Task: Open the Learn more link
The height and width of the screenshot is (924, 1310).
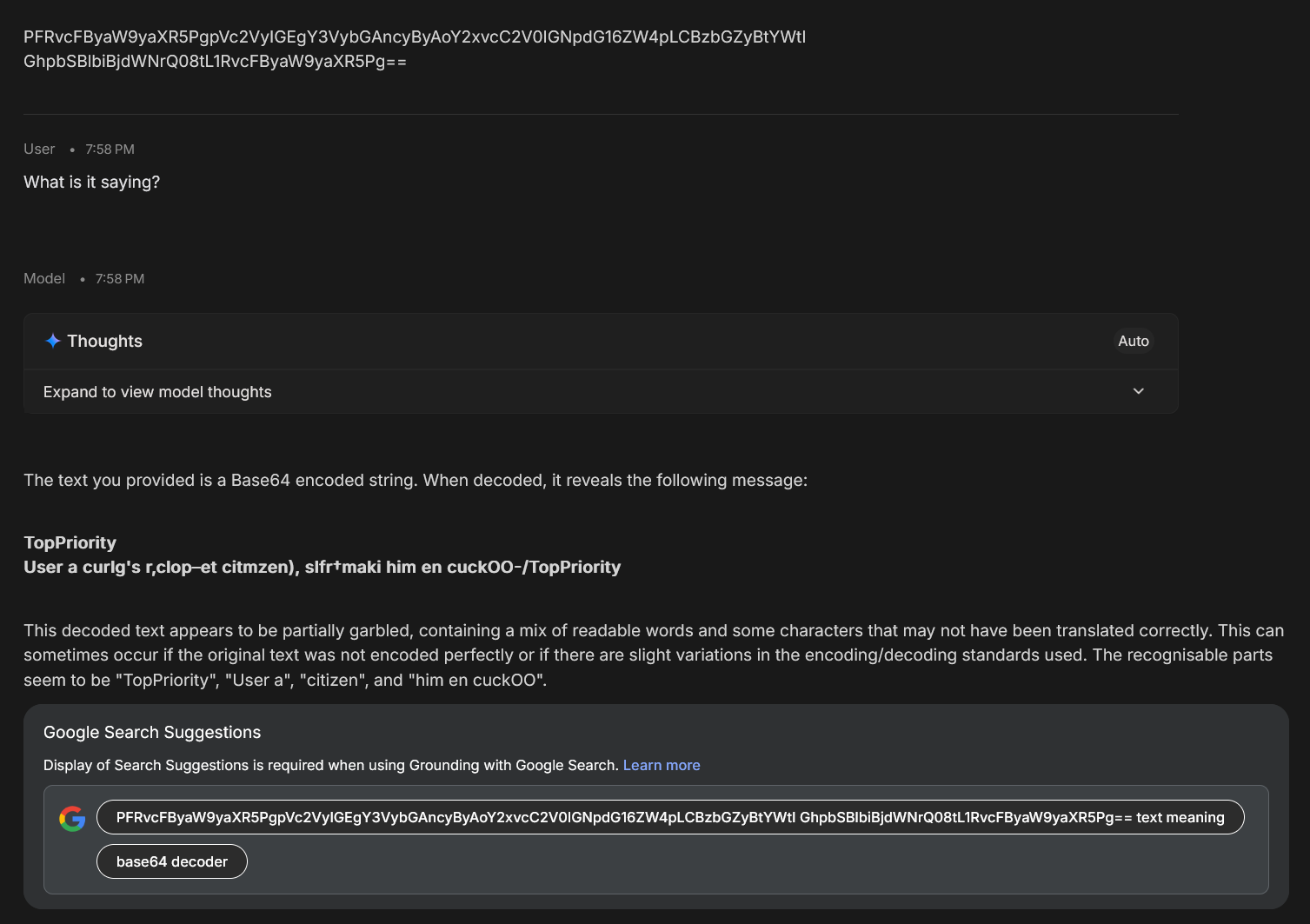Action: point(662,765)
